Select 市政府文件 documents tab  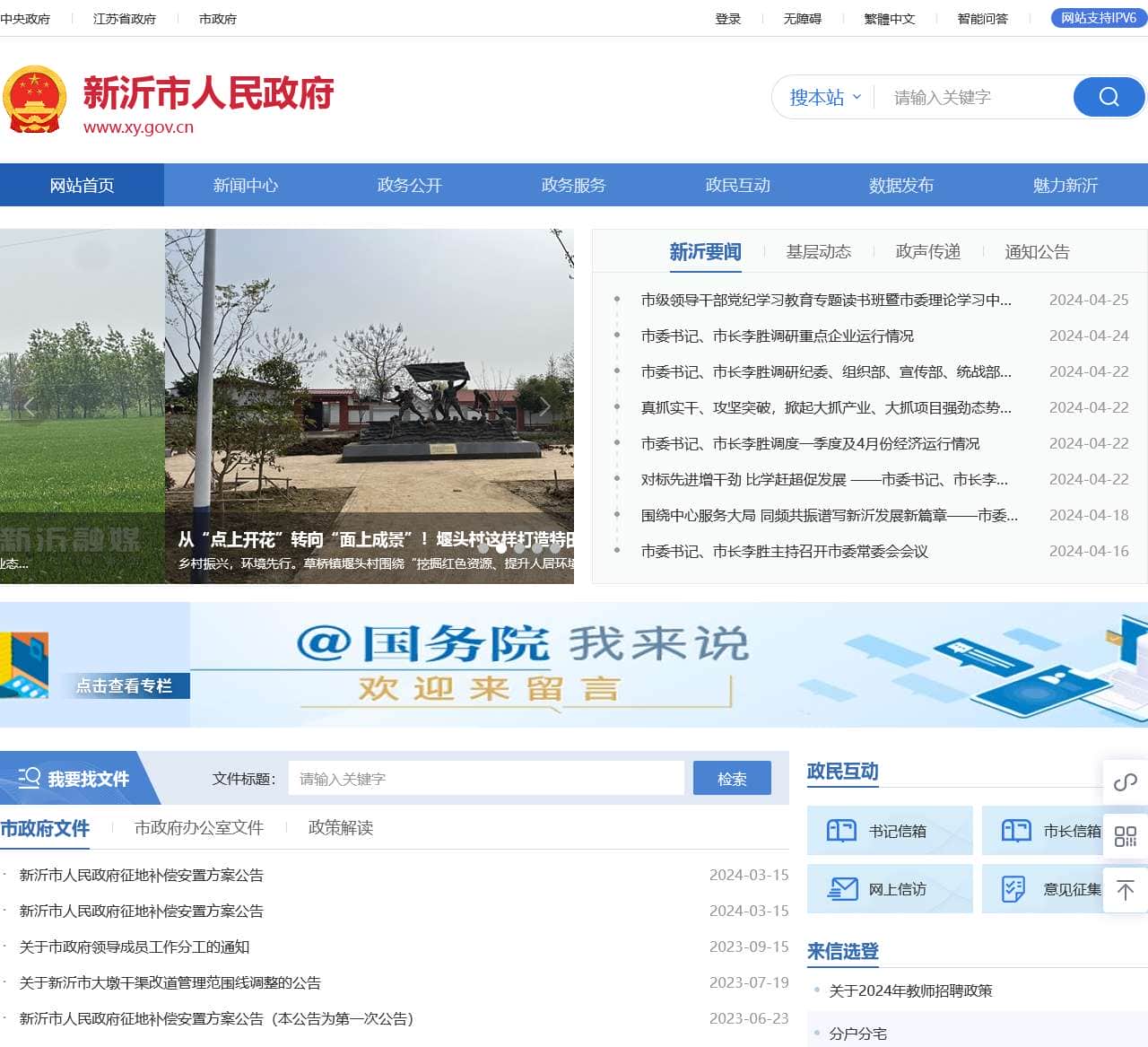[45, 828]
